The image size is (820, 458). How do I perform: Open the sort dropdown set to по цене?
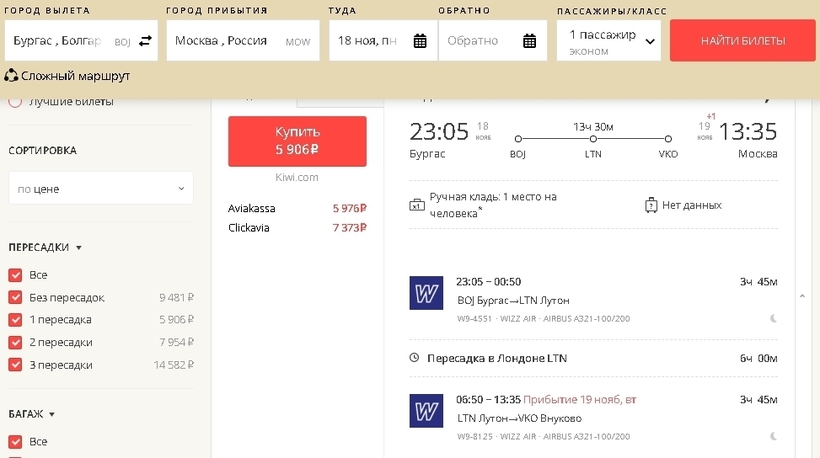coord(100,188)
